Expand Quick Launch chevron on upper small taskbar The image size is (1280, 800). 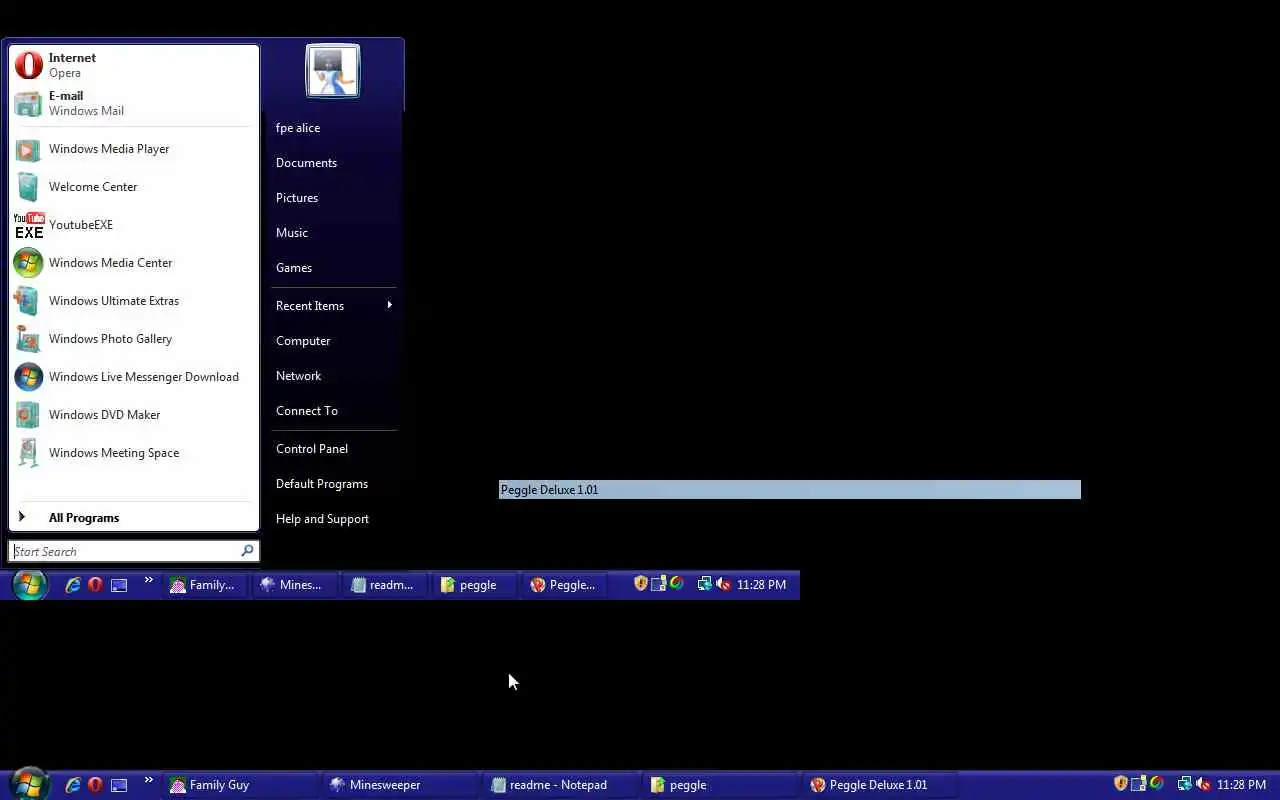pos(148,580)
